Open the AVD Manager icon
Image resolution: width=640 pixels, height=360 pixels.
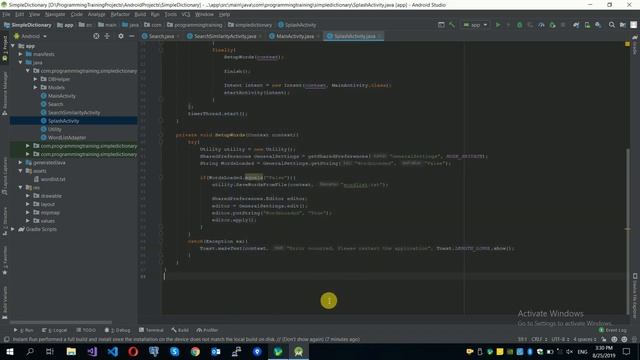click(x=587, y=25)
